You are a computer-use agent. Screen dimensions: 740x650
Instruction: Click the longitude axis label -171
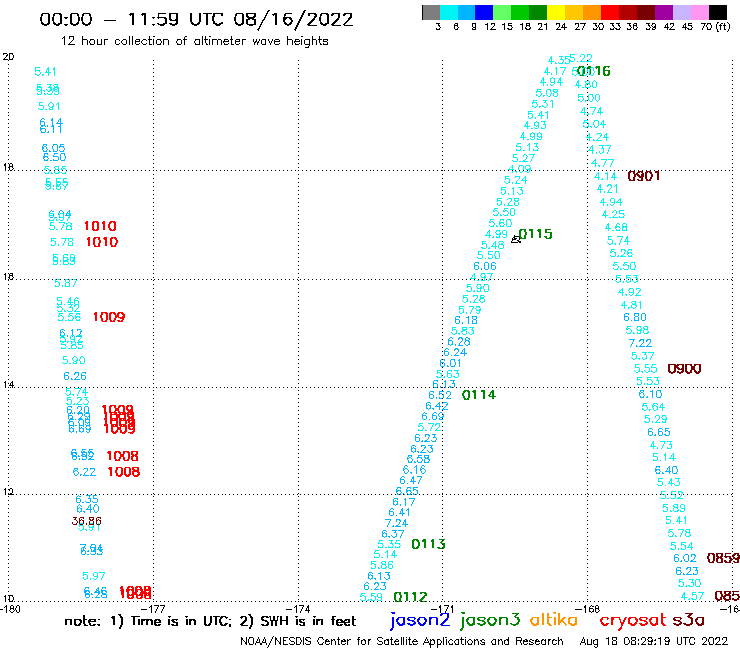[443, 609]
